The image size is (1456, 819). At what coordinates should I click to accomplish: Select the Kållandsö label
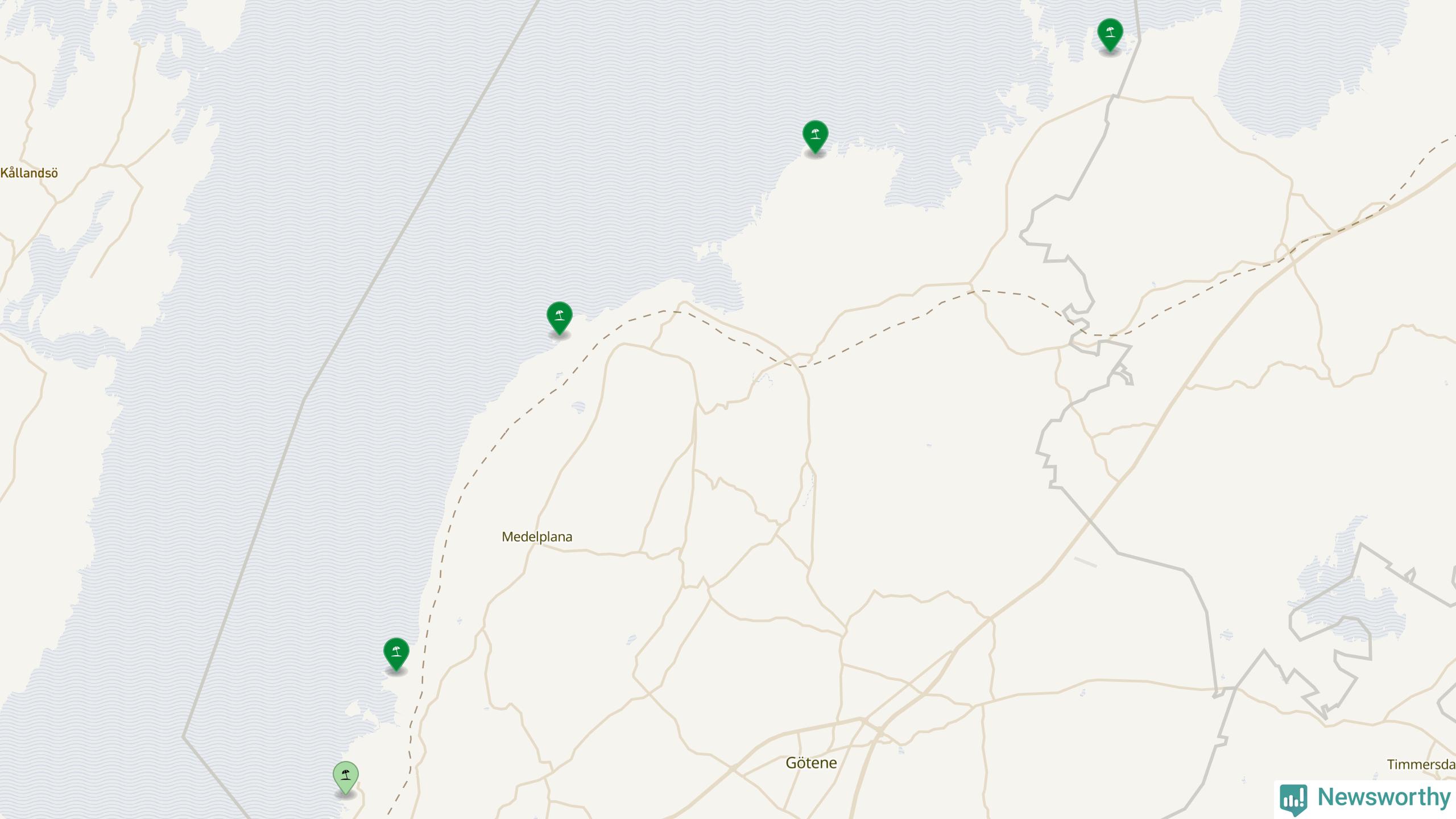29,173
